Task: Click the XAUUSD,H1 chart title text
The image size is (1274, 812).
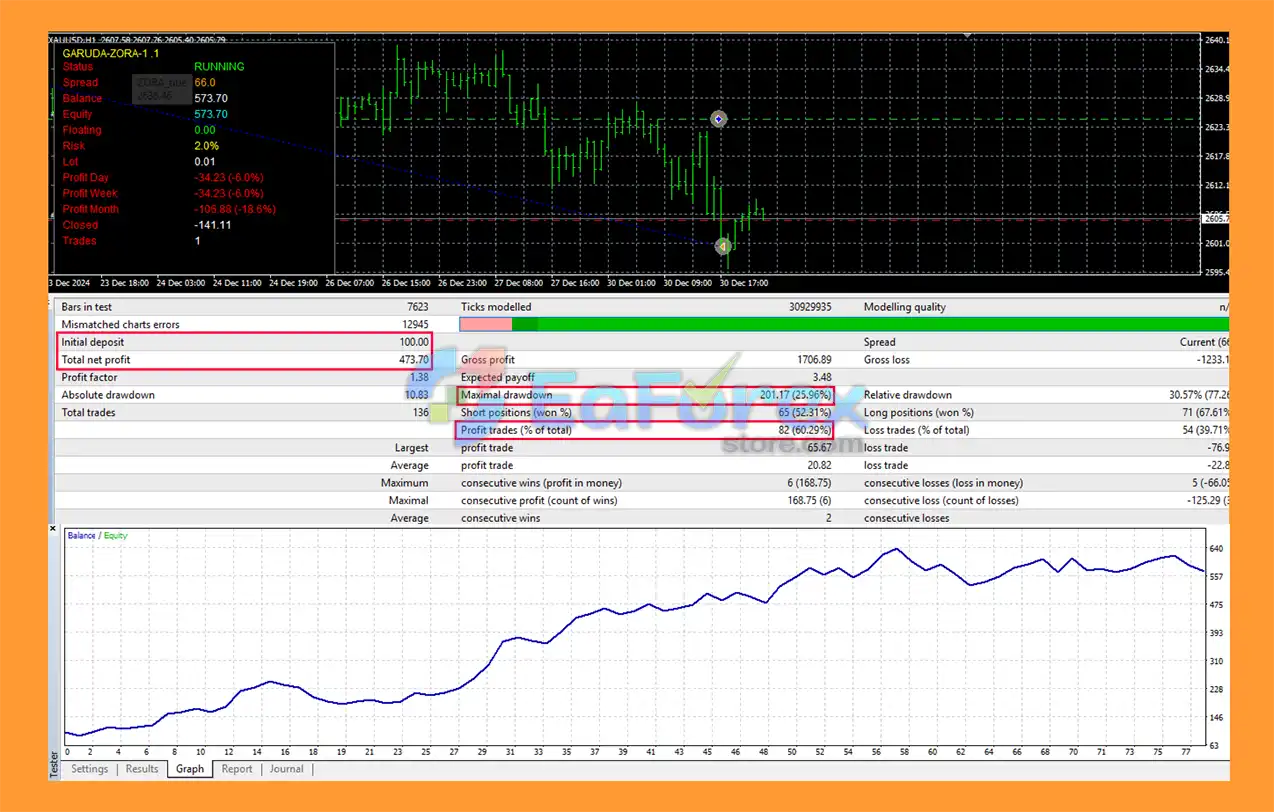Action: point(80,40)
